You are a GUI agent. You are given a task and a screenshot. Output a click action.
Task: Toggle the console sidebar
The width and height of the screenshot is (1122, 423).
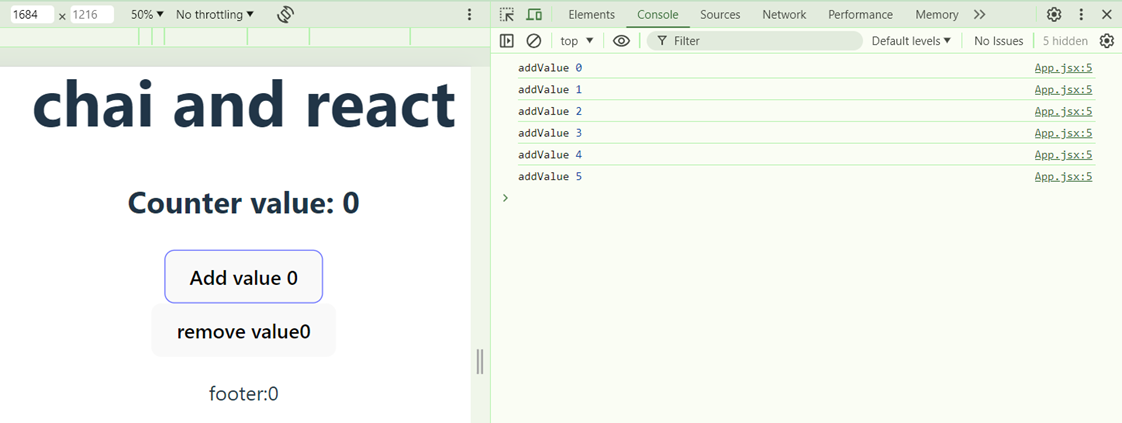[507, 41]
